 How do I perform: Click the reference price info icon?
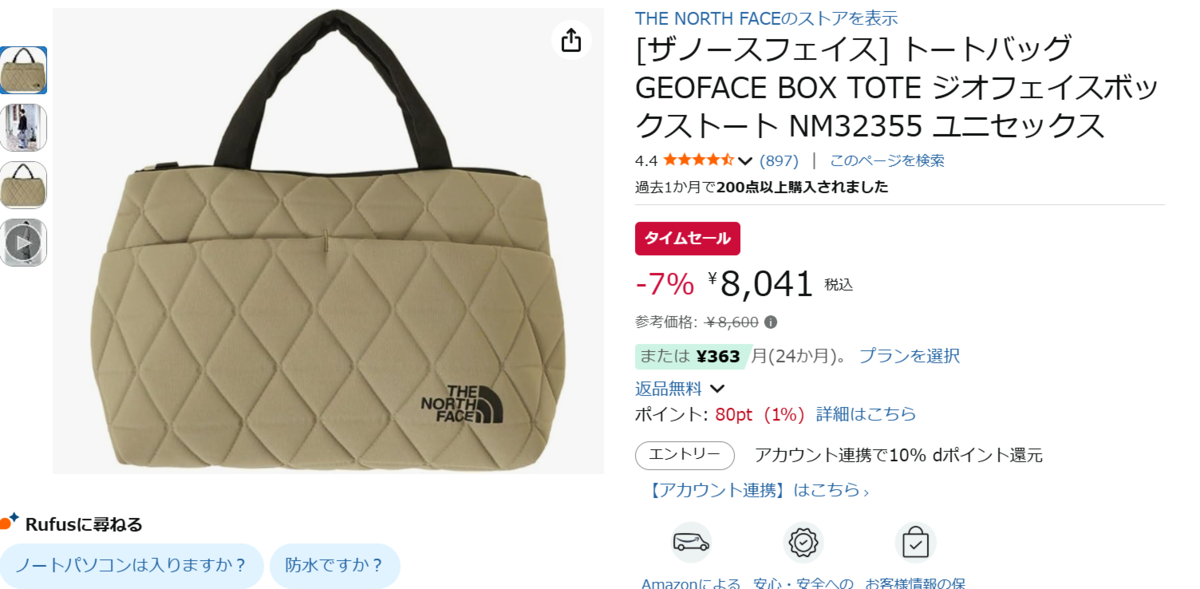(x=771, y=322)
